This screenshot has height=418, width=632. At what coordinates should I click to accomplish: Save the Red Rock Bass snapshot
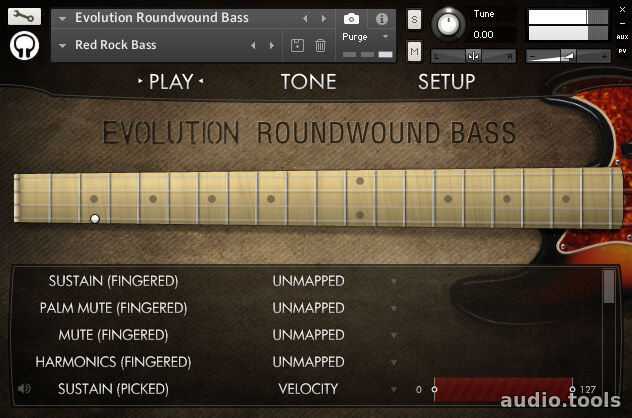[297, 45]
